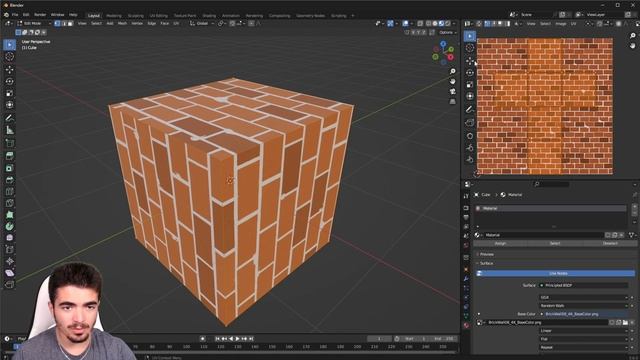The height and width of the screenshot is (360, 640).
Task: Select the Inset Faces tool
Action: point(9,168)
